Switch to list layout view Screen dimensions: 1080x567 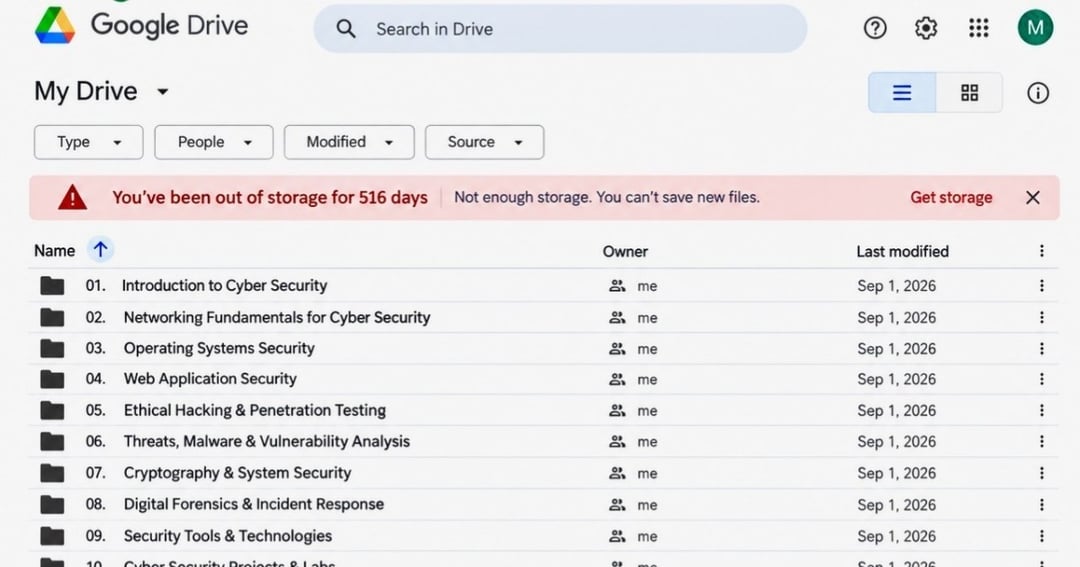902,92
